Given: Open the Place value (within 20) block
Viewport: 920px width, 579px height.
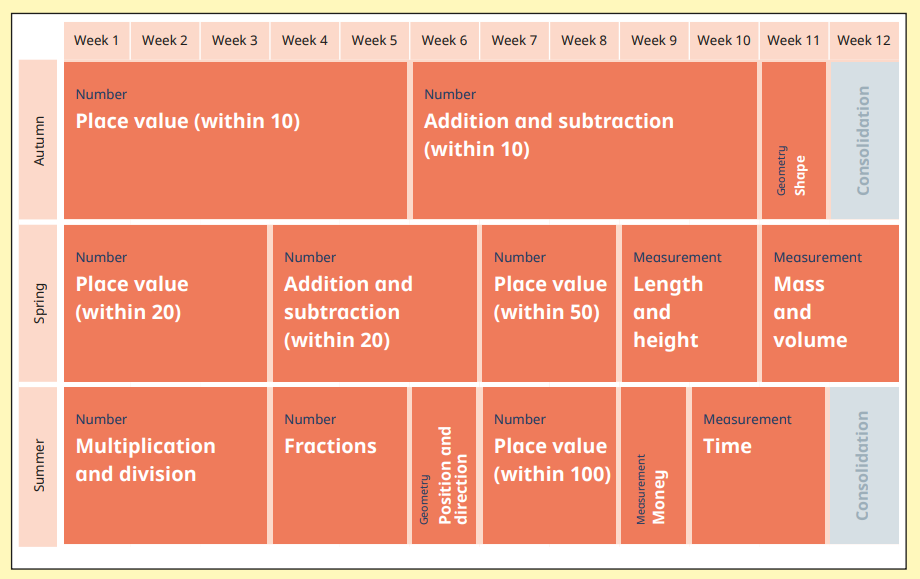Looking at the screenshot, I should tap(165, 303).
